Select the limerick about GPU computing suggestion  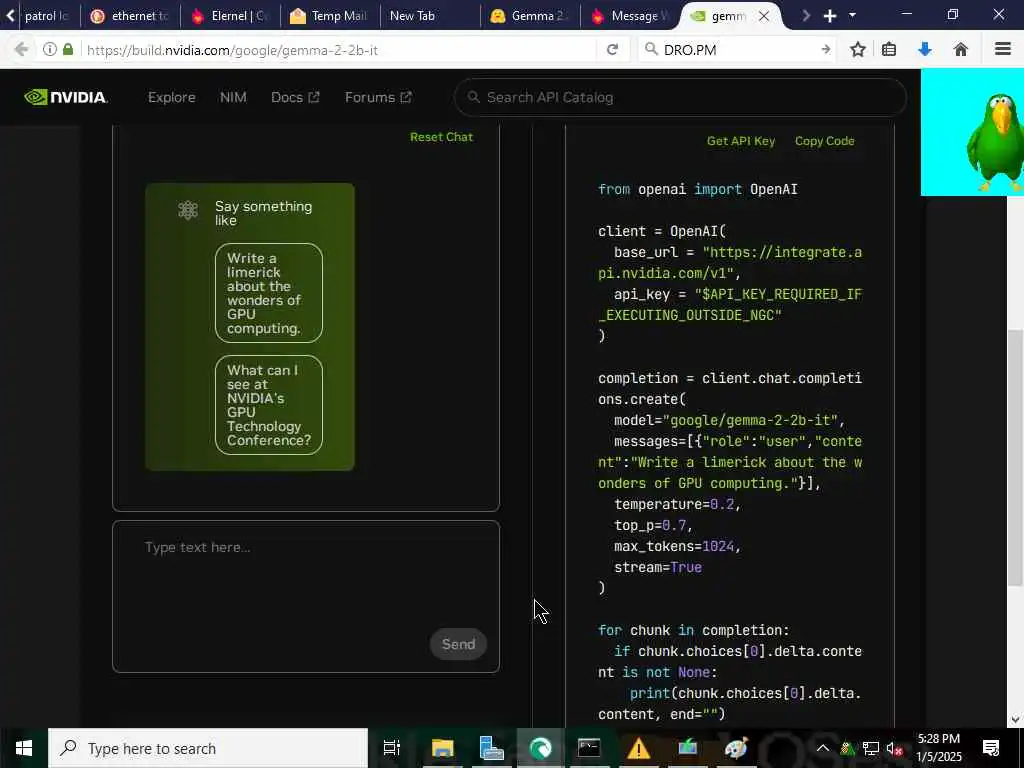click(268, 293)
